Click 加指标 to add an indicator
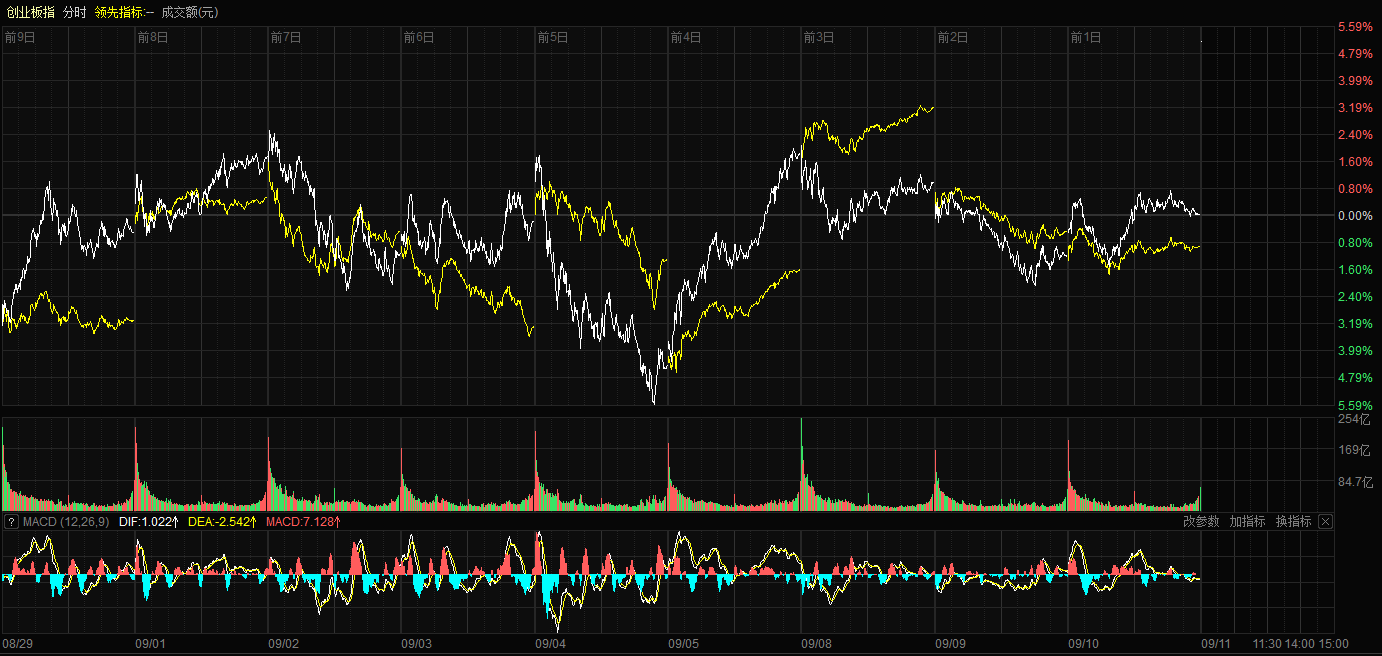1382x656 pixels. 1247,522
